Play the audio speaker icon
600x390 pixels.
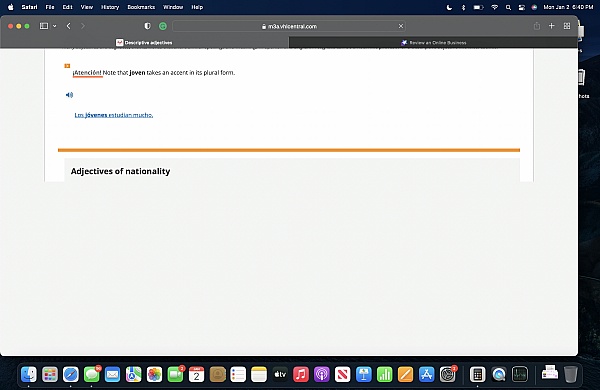(x=69, y=95)
